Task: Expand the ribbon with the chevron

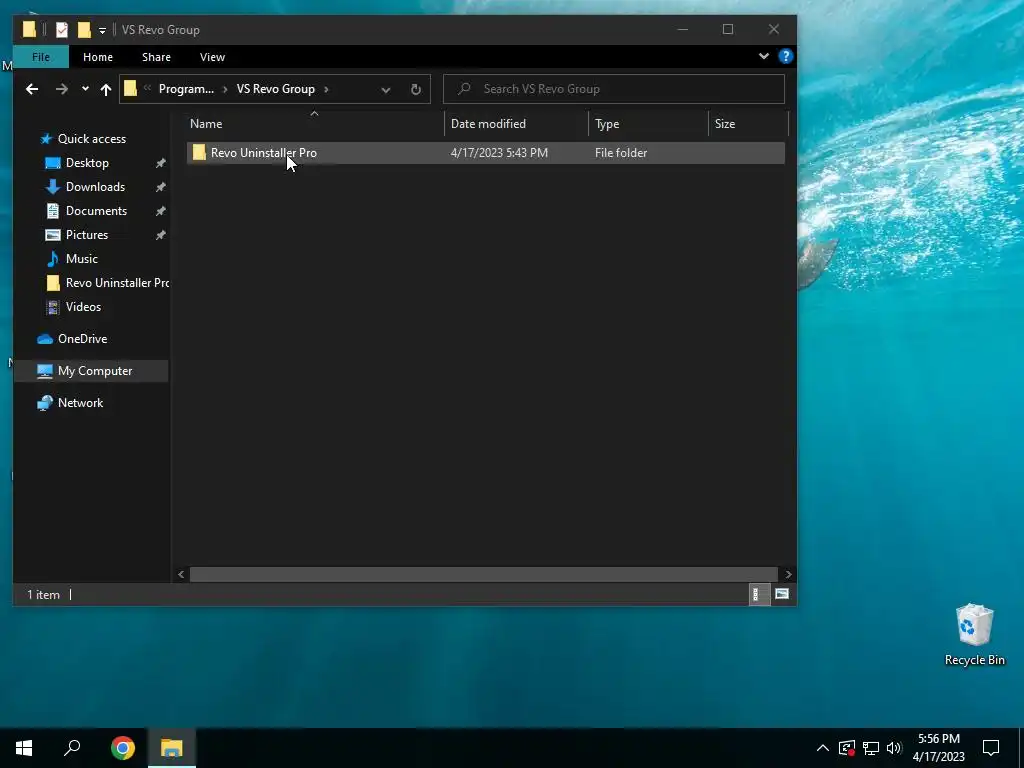Action: [763, 56]
